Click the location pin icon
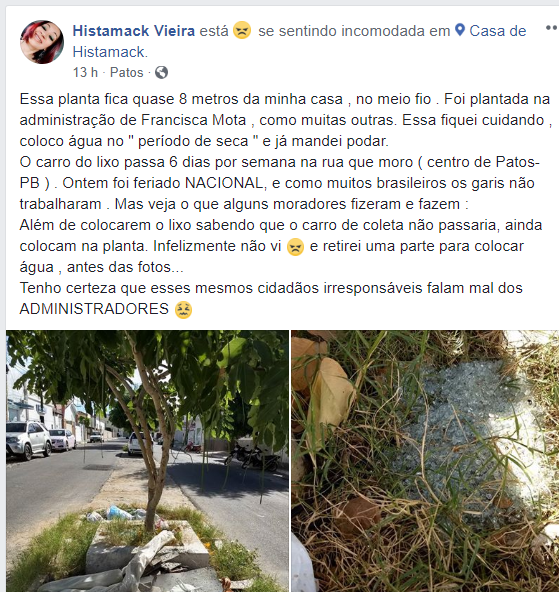The image size is (559, 592). [460, 29]
